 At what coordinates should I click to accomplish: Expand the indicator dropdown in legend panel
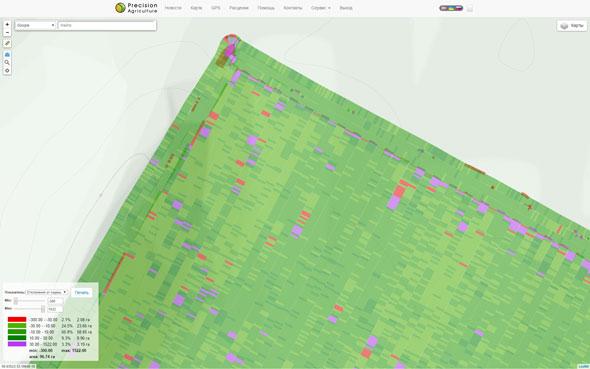click(x=47, y=292)
